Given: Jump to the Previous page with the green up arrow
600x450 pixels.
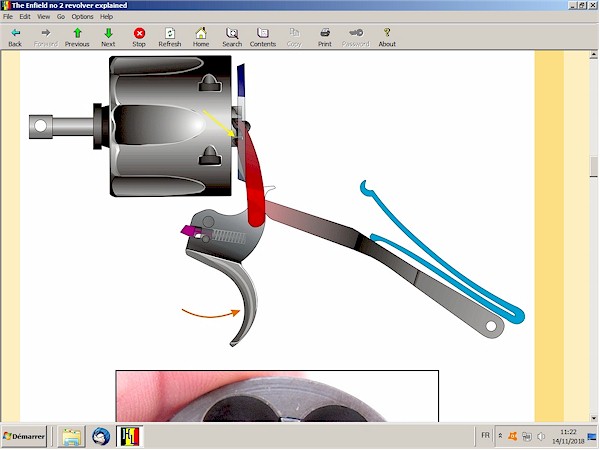Looking at the screenshot, I should click(77, 37).
